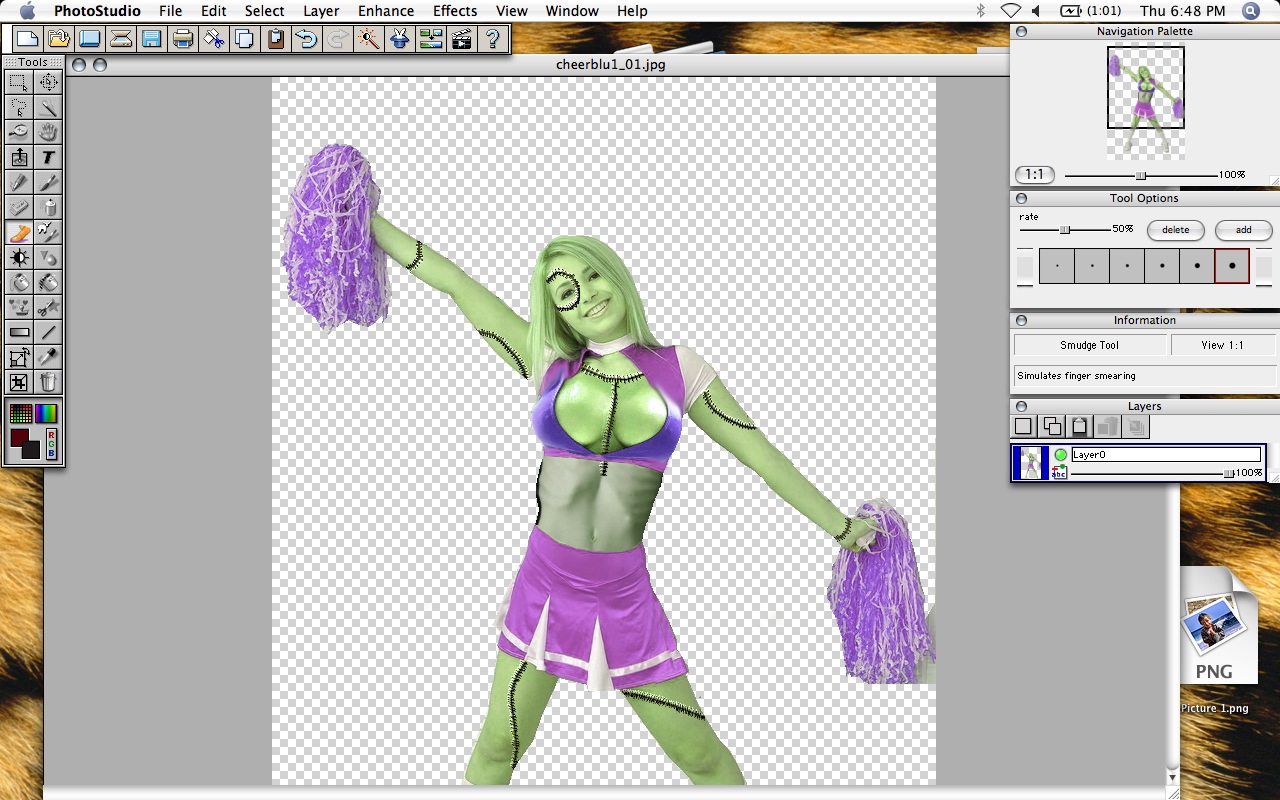This screenshot has height=800, width=1280.
Task: Click the Navigation Palette zoom slider
Action: click(x=1141, y=176)
